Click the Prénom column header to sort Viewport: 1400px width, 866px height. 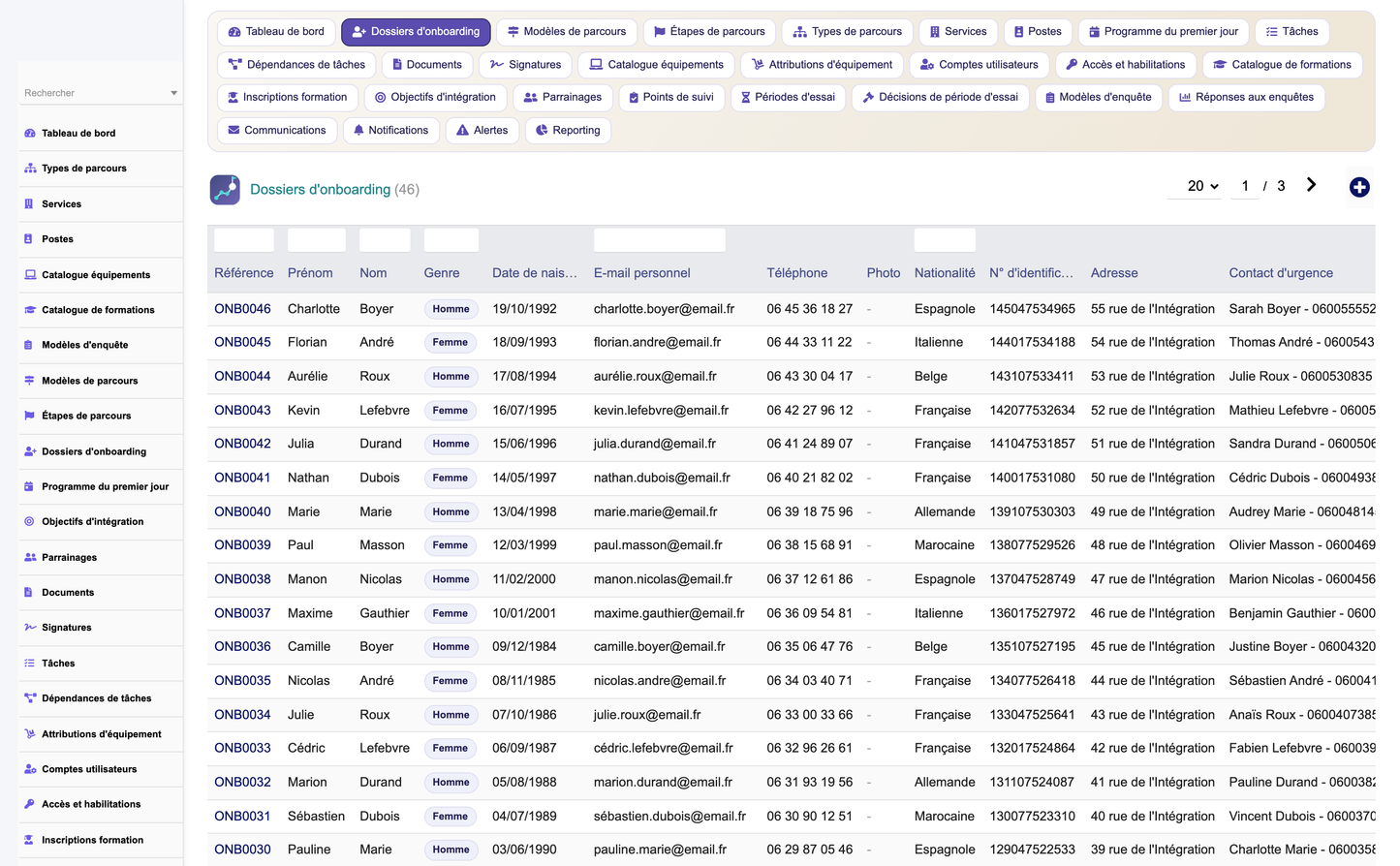(x=310, y=273)
